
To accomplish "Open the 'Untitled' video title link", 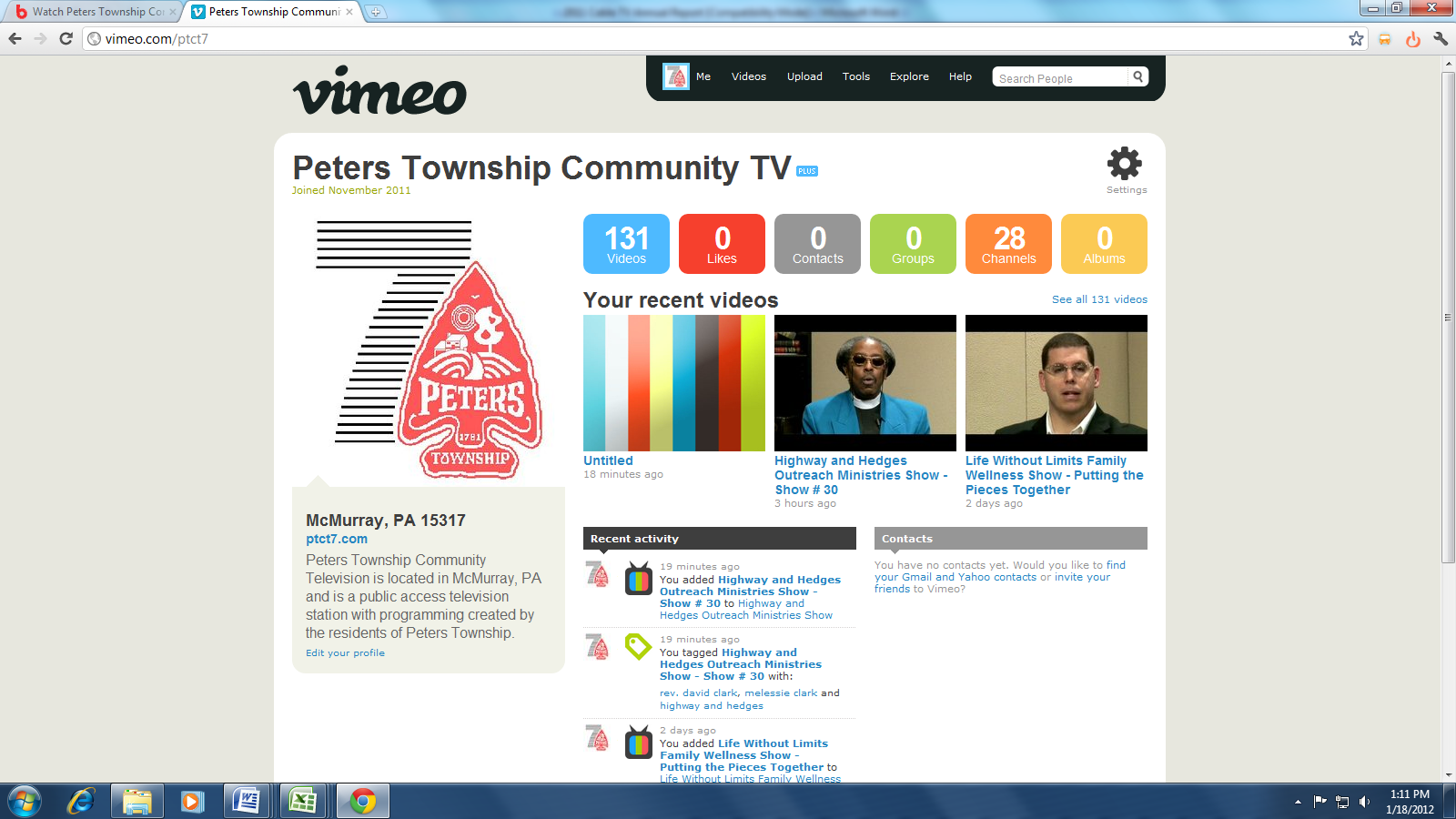I will point(608,460).
